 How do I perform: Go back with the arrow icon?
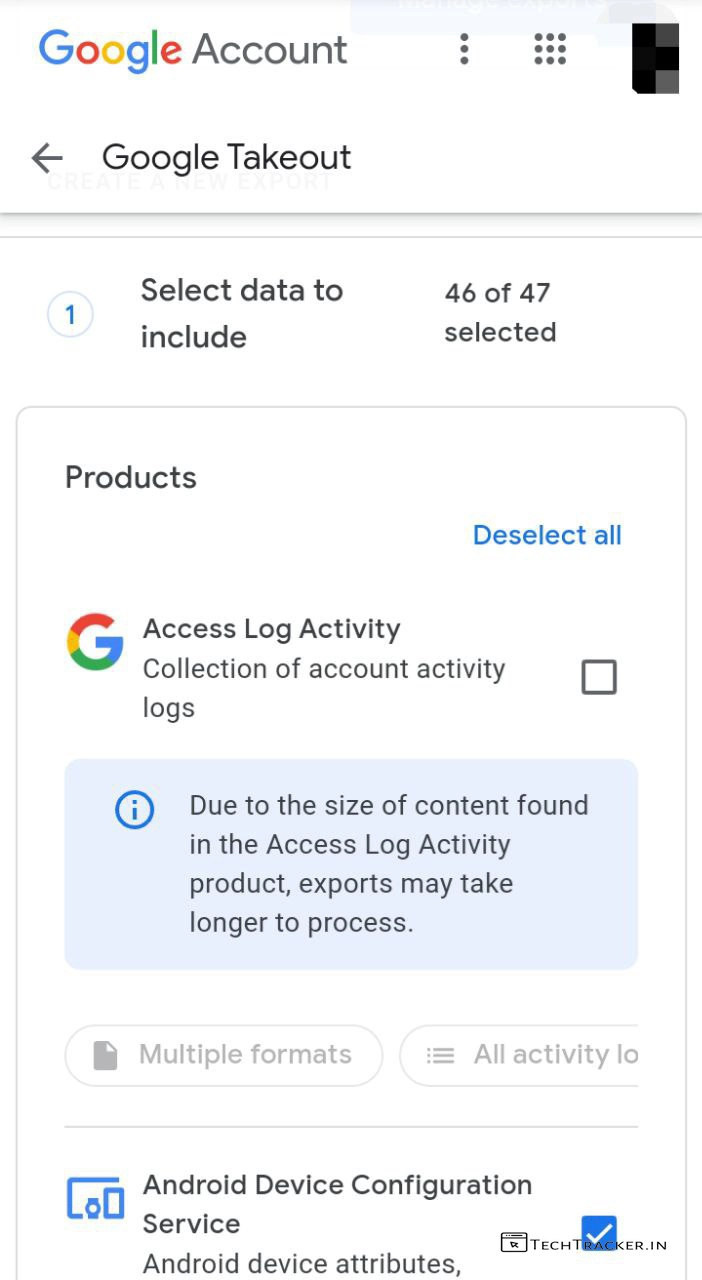point(47,157)
